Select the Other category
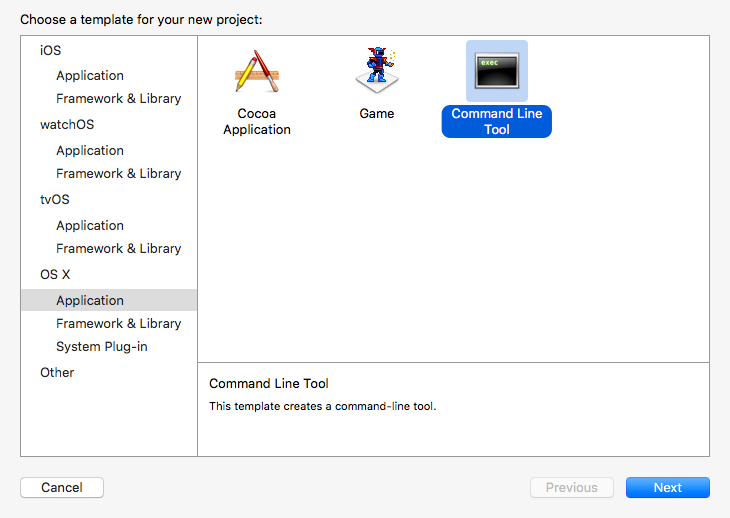 coord(57,372)
